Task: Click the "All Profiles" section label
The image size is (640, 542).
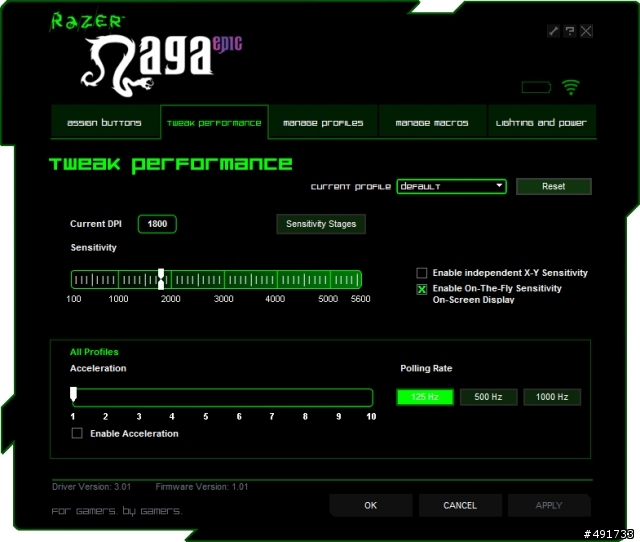Action: [94, 352]
